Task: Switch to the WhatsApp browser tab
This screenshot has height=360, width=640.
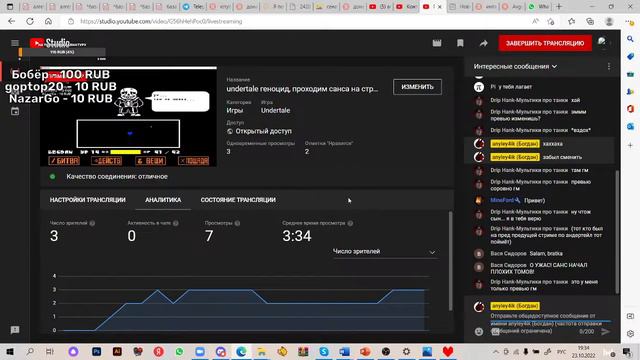Action: pyautogui.click(x=539, y=7)
